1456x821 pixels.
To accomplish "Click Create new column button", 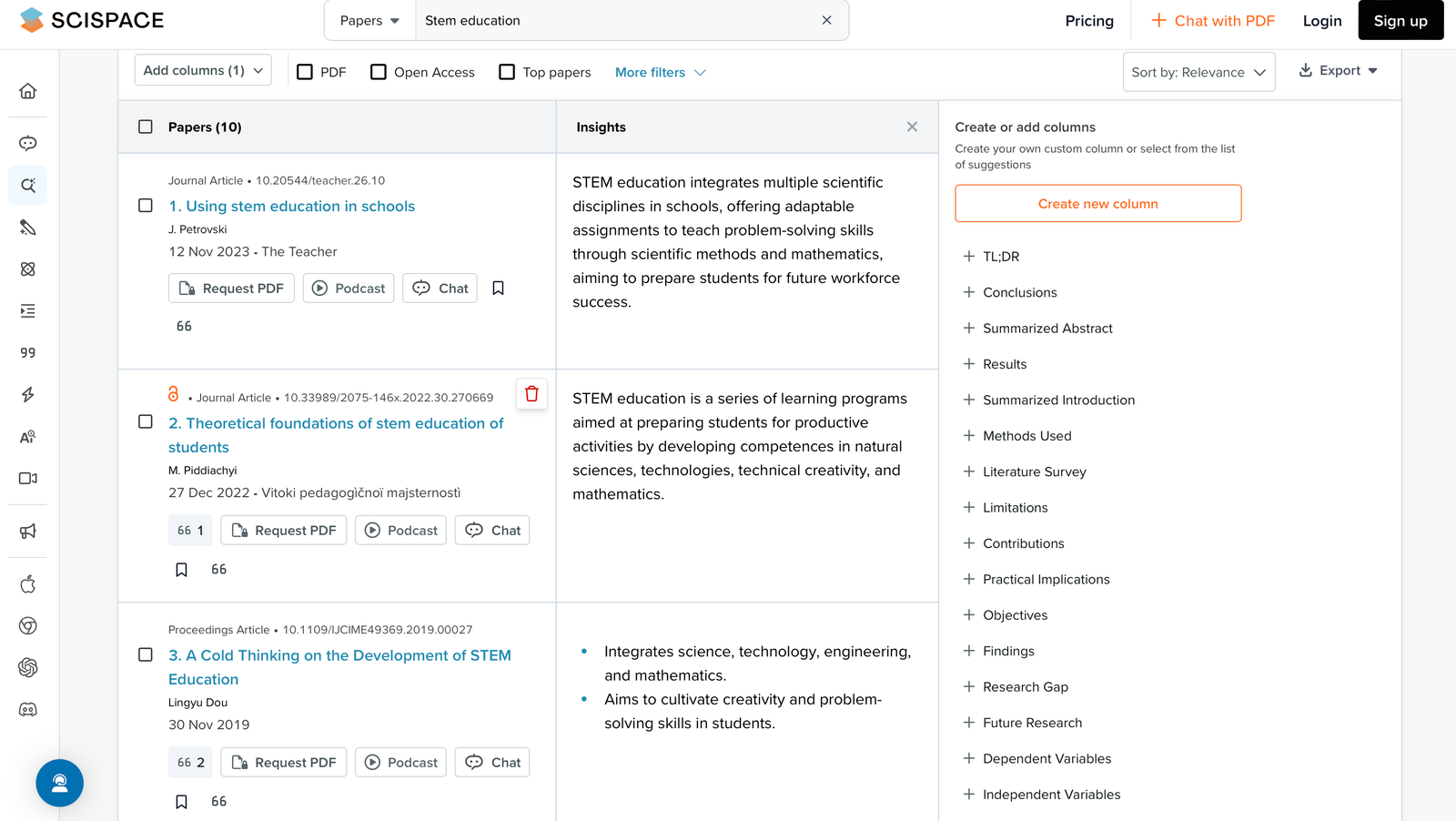I will click(x=1098, y=204).
